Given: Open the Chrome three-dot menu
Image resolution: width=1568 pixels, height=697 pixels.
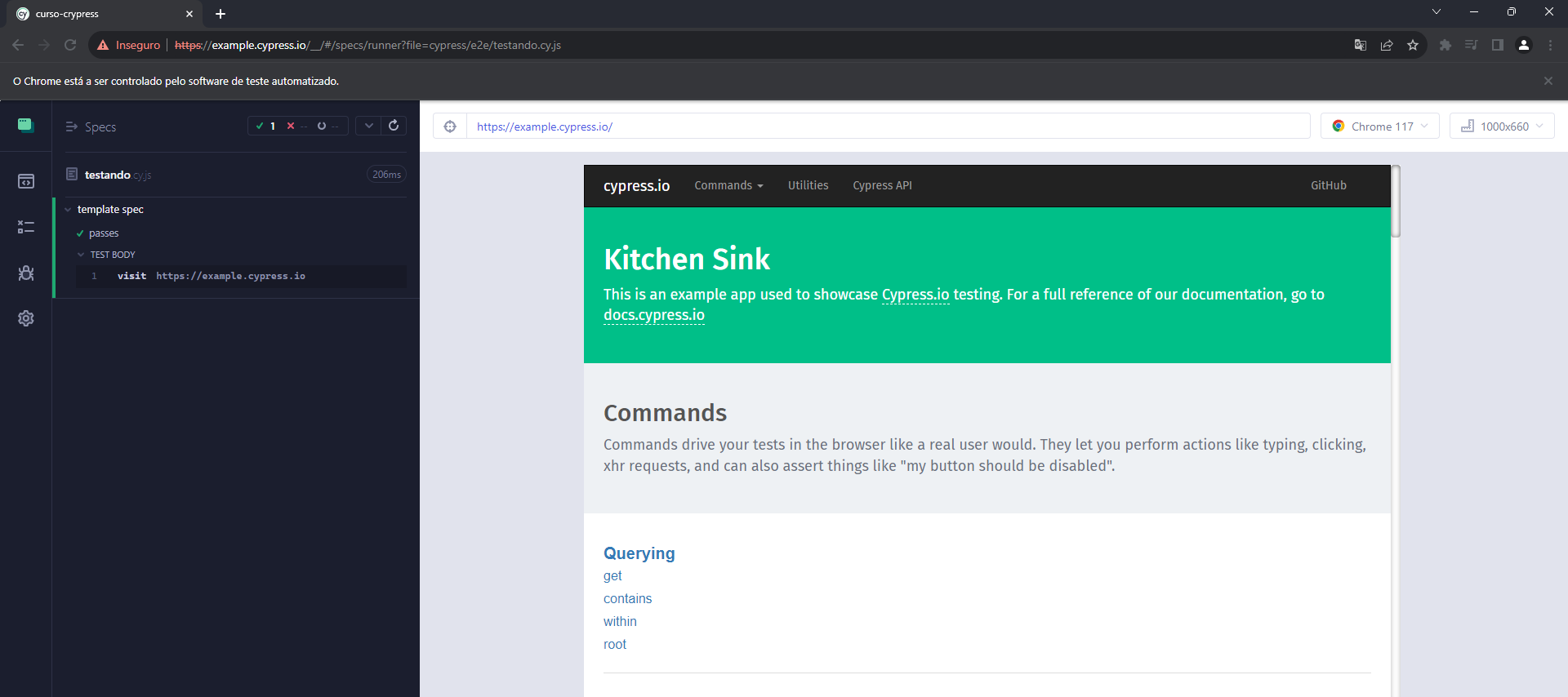Looking at the screenshot, I should (x=1550, y=45).
